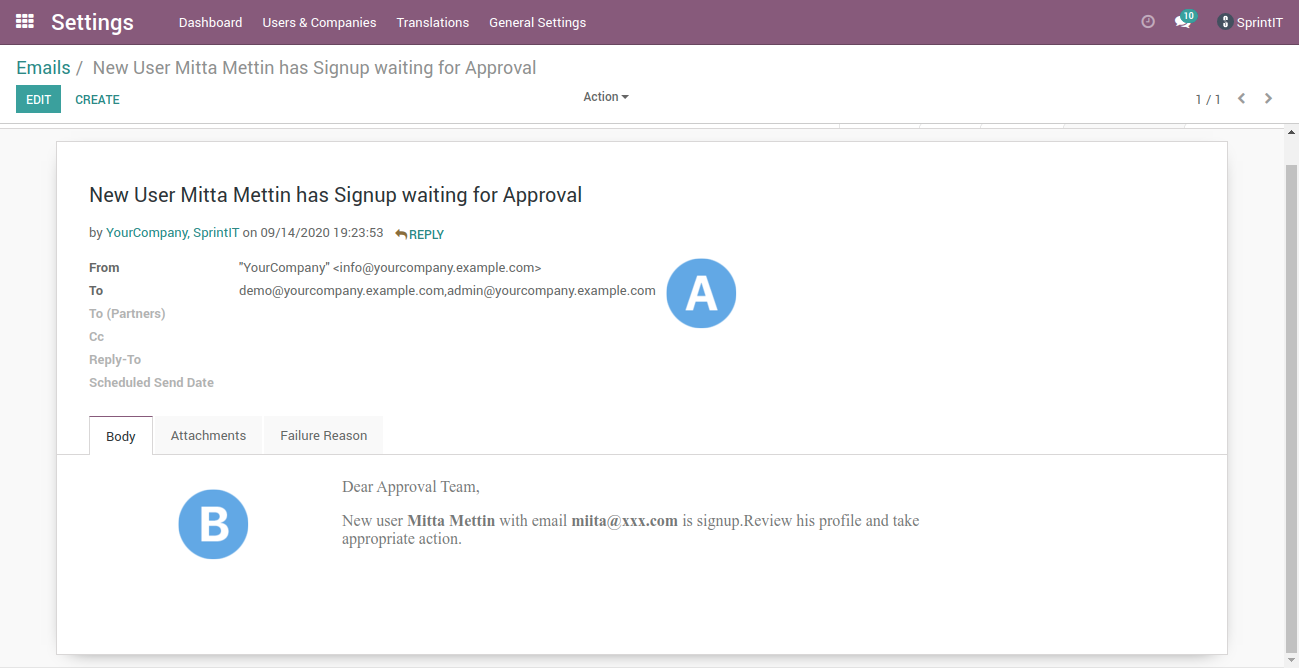Screen dimensions: 1299x668
Task: Switch to the Failure Reason tab
Action: 322,435
